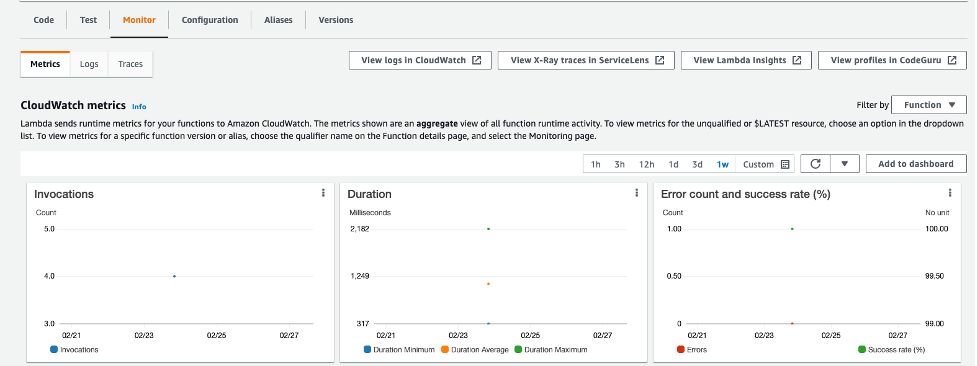Toggle the Invocations legend swatch
Image resolution: width=977 pixels, height=366 pixels.
click(x=54, y=350)
